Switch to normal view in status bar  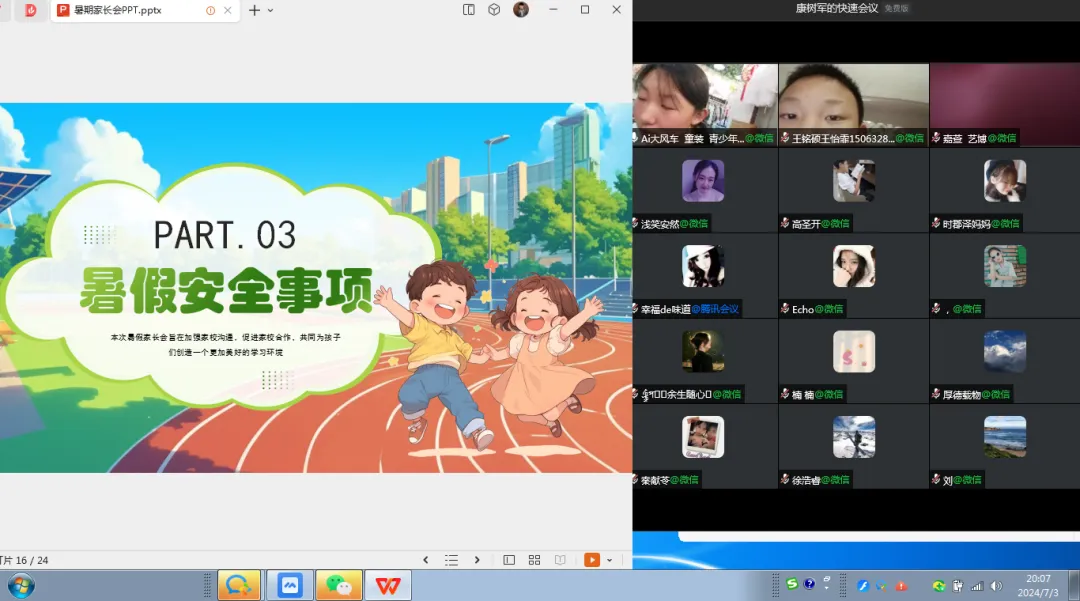509,560
